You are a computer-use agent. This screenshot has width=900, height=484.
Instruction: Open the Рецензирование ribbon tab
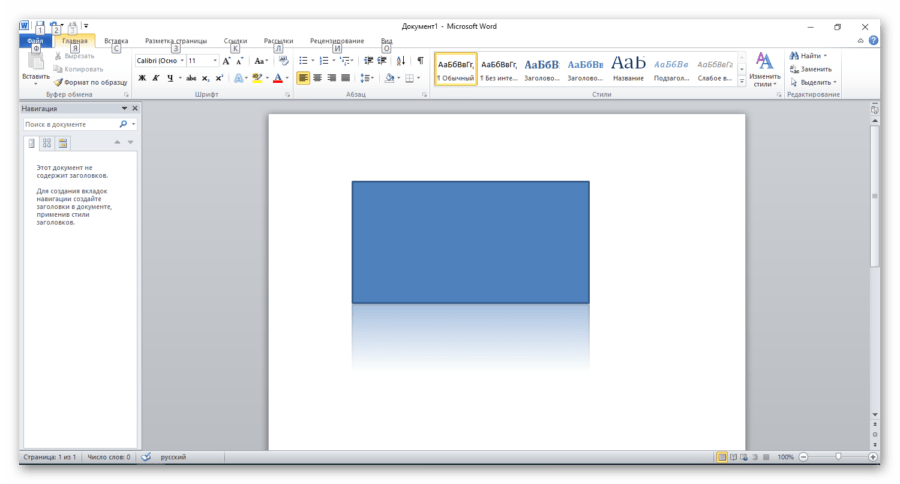337,41
